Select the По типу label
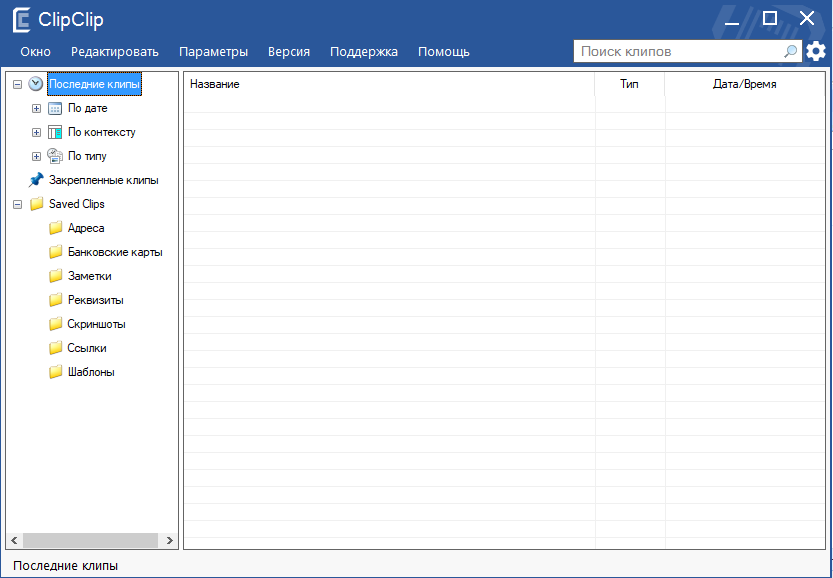The image size is (833, 578). 87,156
